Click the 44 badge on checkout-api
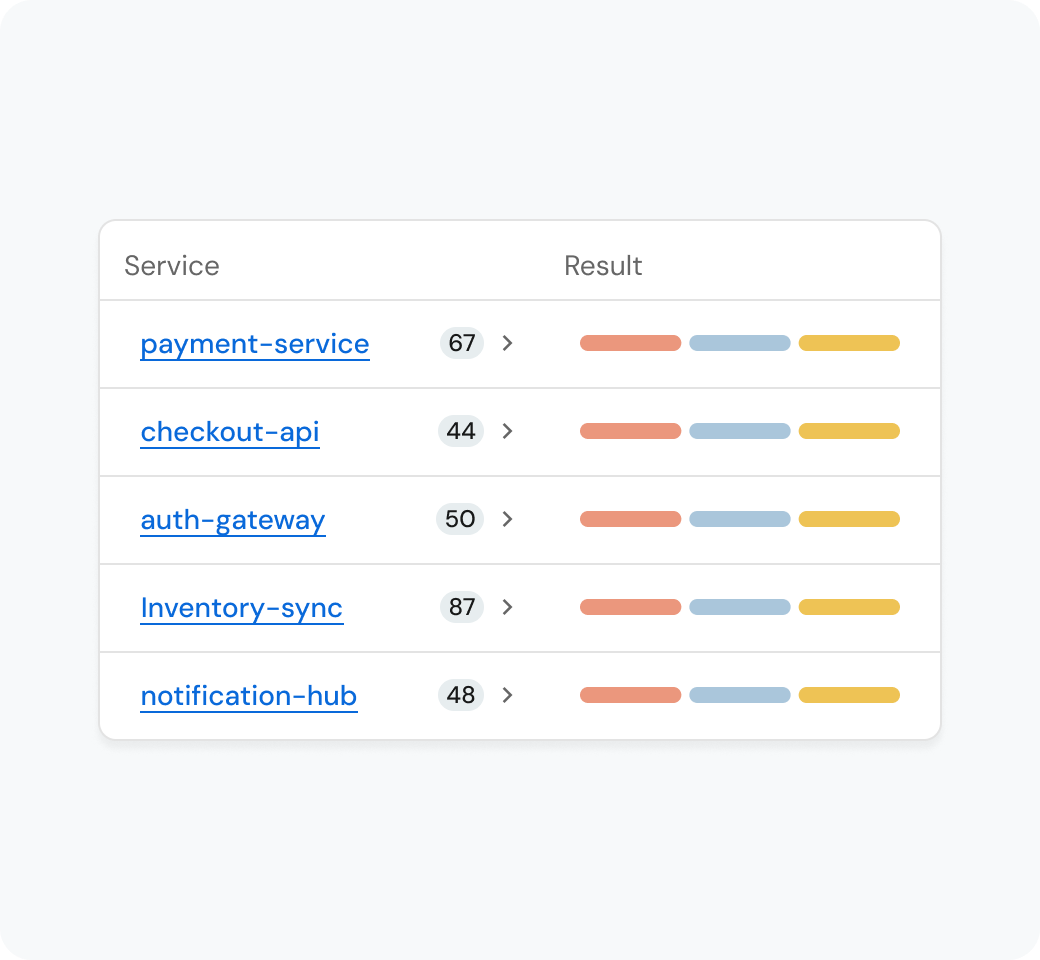Screen dimensions: 1040x960 click(461, 431)
